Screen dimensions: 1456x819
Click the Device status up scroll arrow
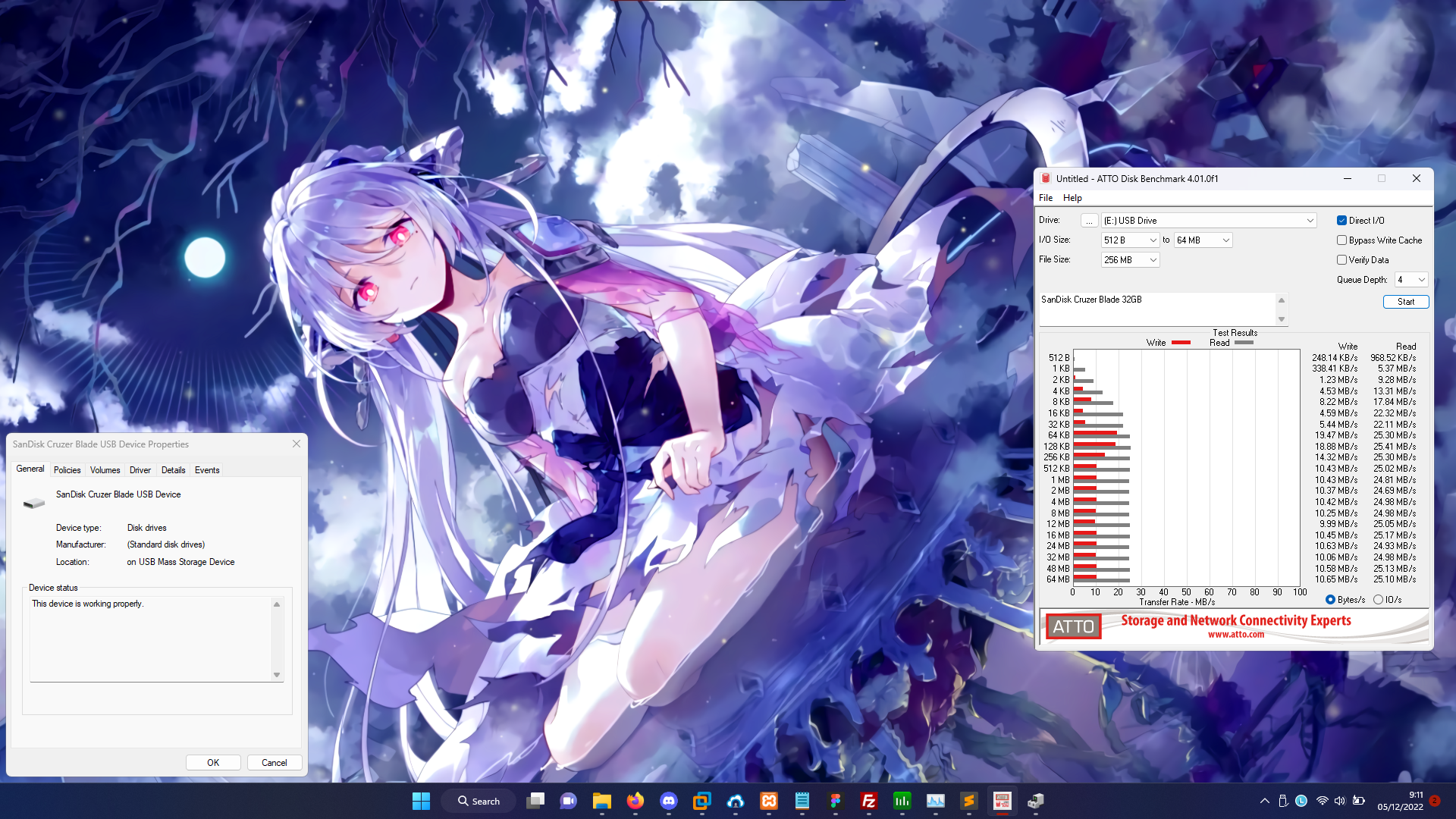point(277,604)
